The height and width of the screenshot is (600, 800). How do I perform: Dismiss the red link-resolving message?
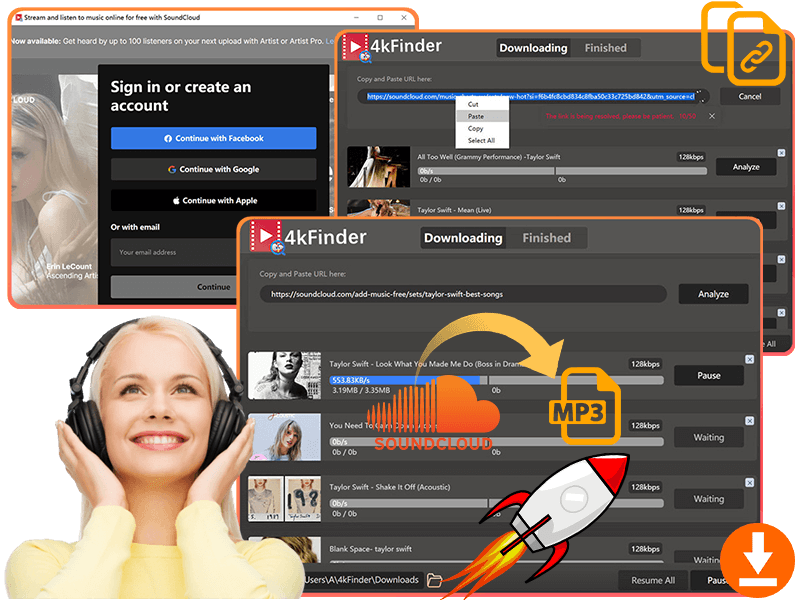click(712, 116)
